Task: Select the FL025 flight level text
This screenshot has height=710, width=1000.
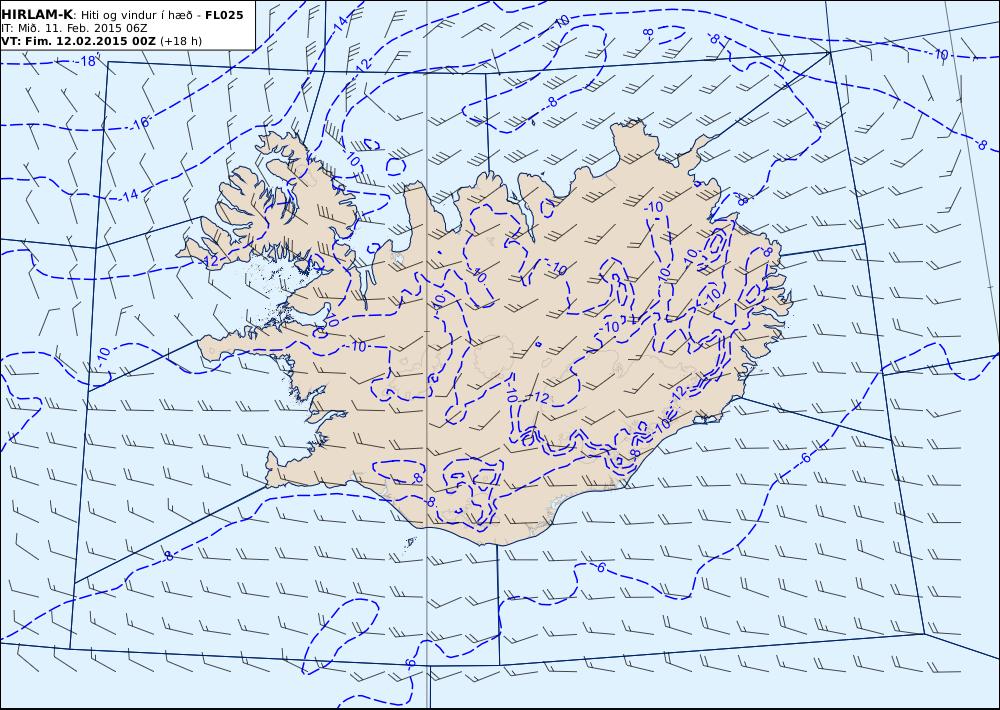Action: (224, 15)
